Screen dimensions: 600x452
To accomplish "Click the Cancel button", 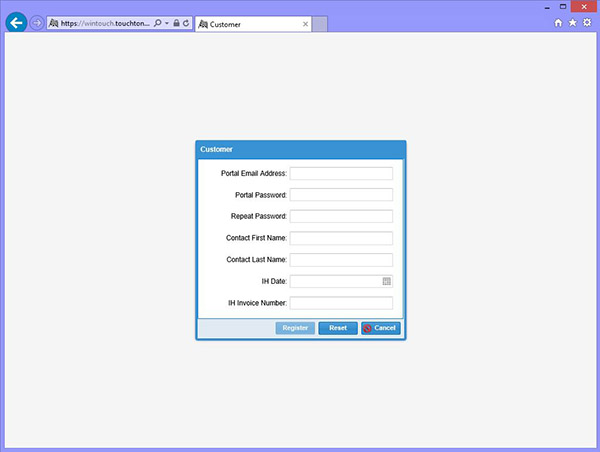I will click(381, 328).
